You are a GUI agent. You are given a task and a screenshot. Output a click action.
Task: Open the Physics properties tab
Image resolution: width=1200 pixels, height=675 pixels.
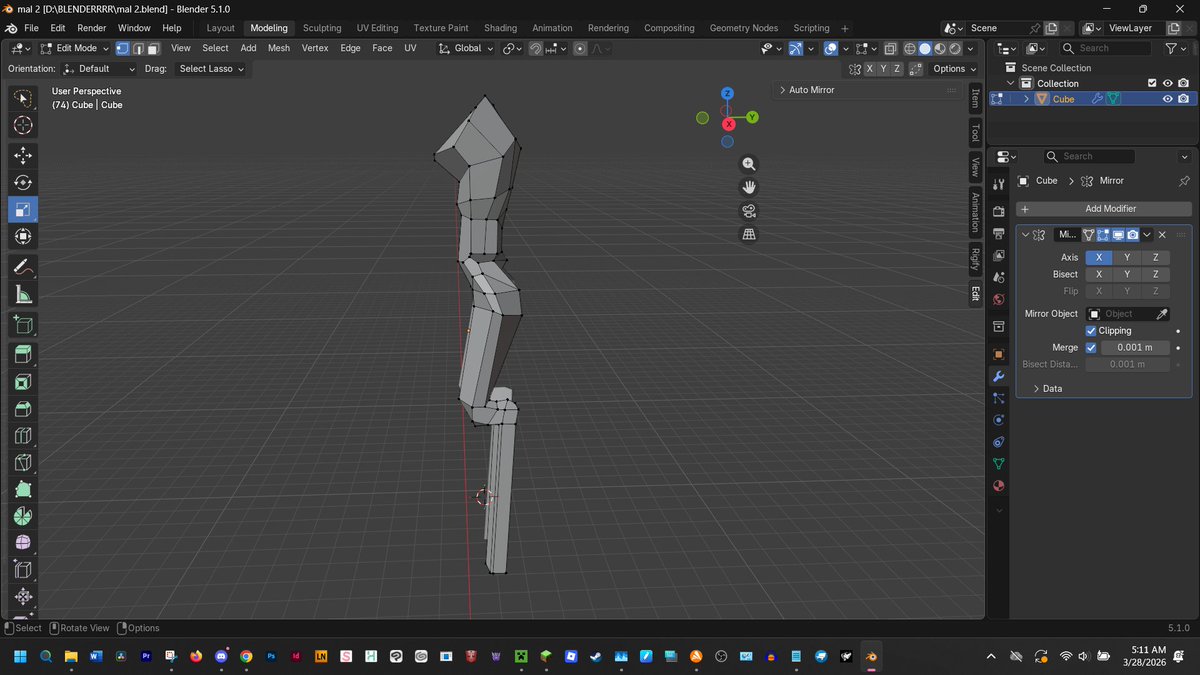coord(998,420)
